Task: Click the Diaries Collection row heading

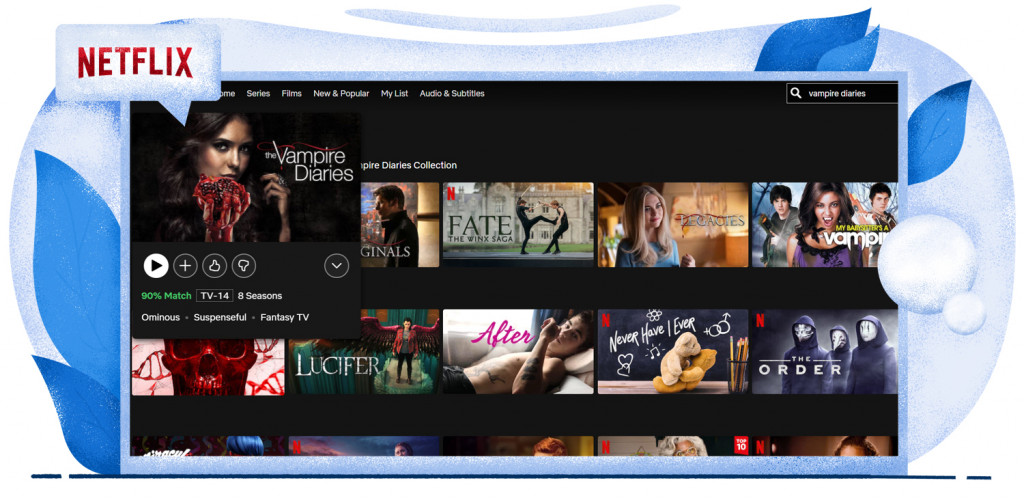Action: click(x=409, y=165)
